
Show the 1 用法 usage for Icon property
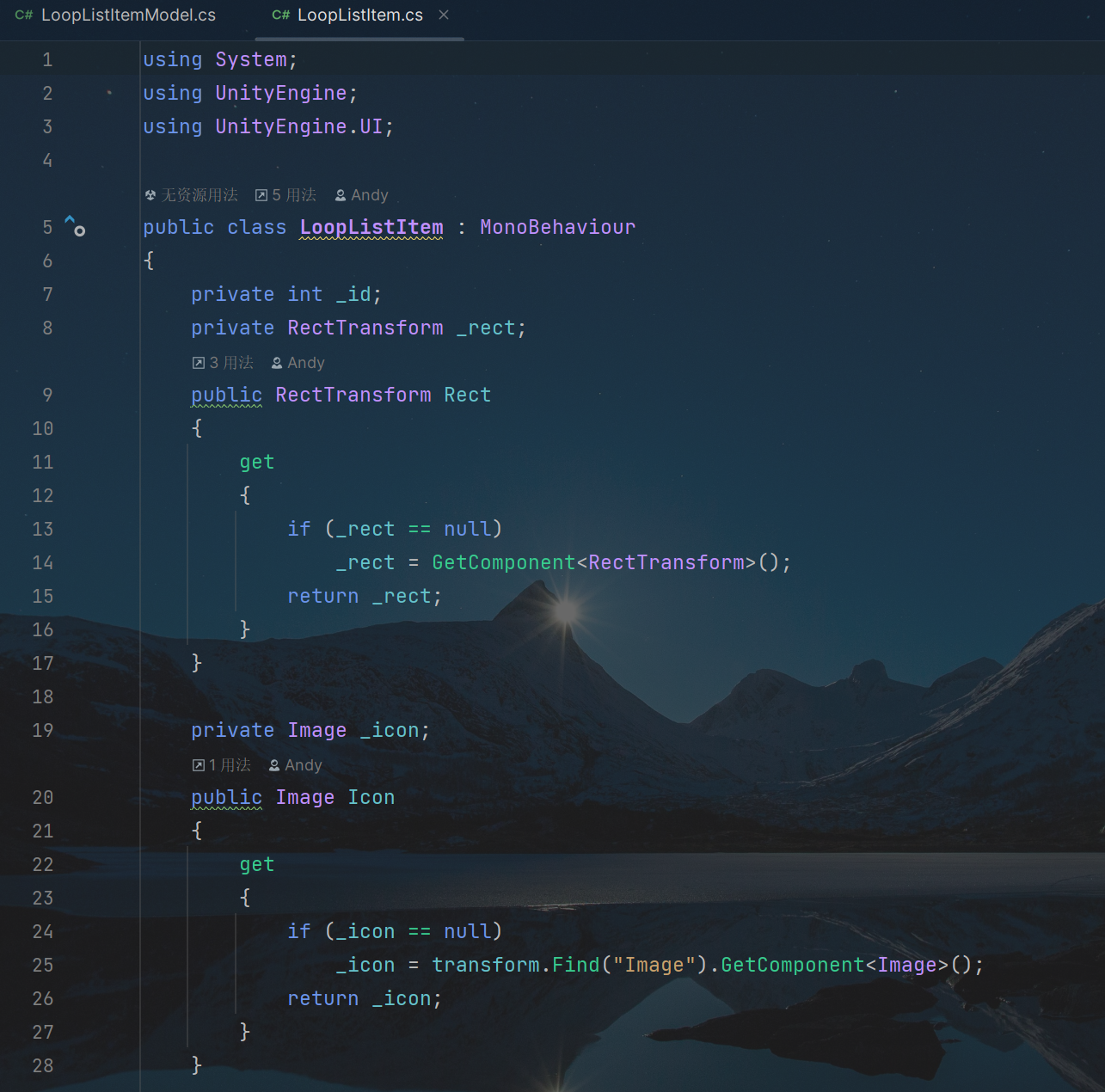click(x=221, y=765)
